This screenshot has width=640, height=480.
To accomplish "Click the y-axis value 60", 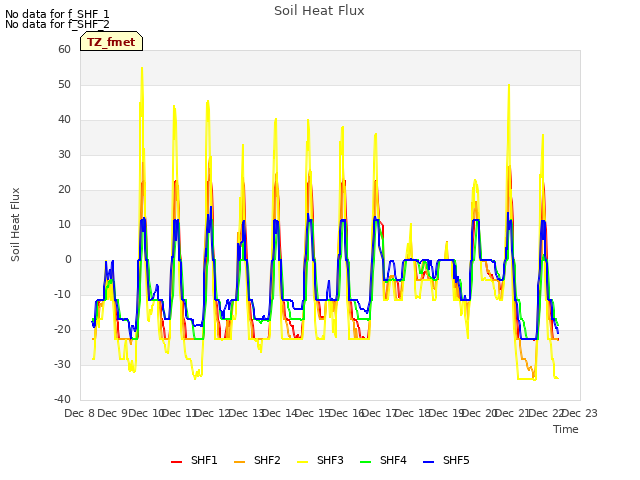I will (x=64, y=49).
